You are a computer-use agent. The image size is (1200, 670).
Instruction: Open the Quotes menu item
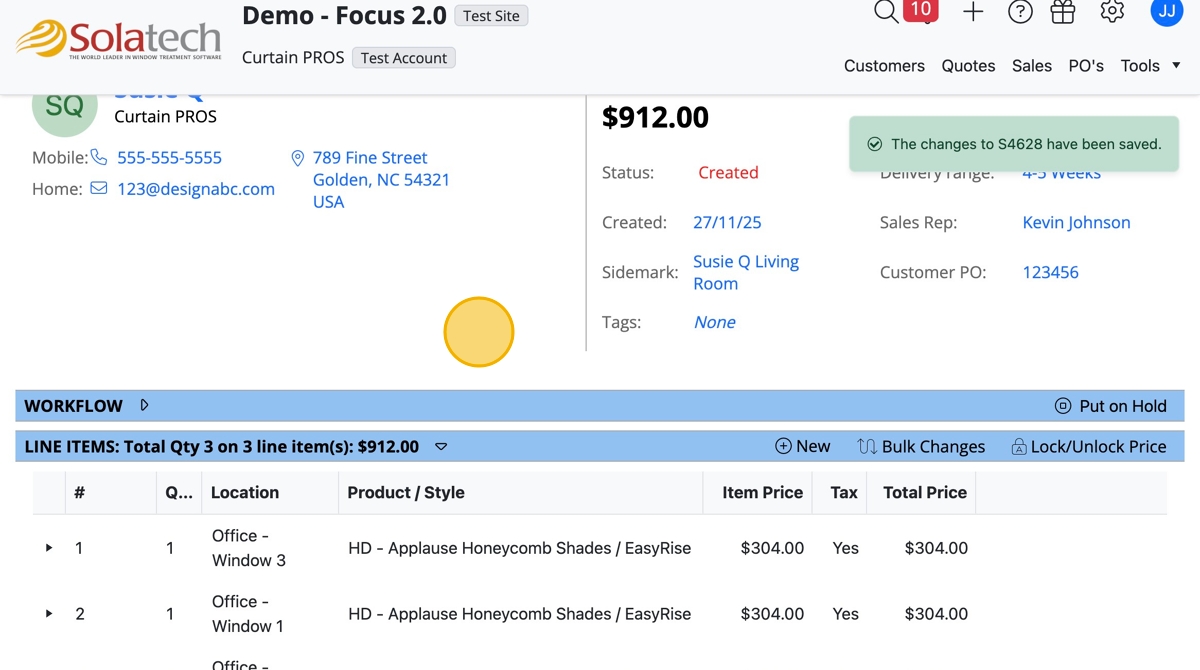pos(968,66)
